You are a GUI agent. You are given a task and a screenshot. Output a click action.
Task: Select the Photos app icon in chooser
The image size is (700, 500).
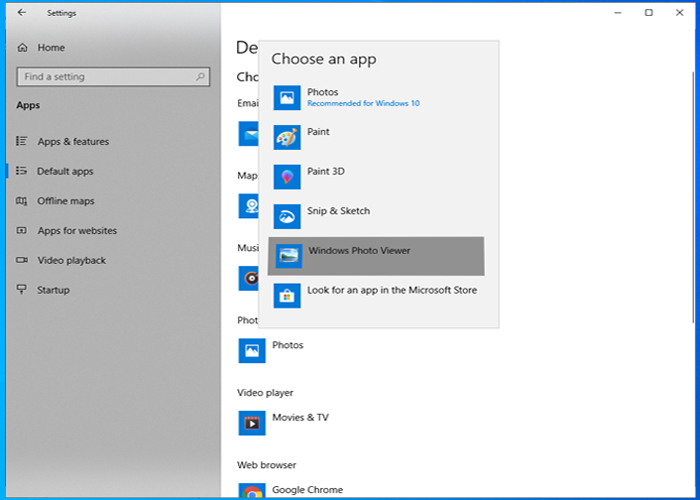click(x=287, y=97)
